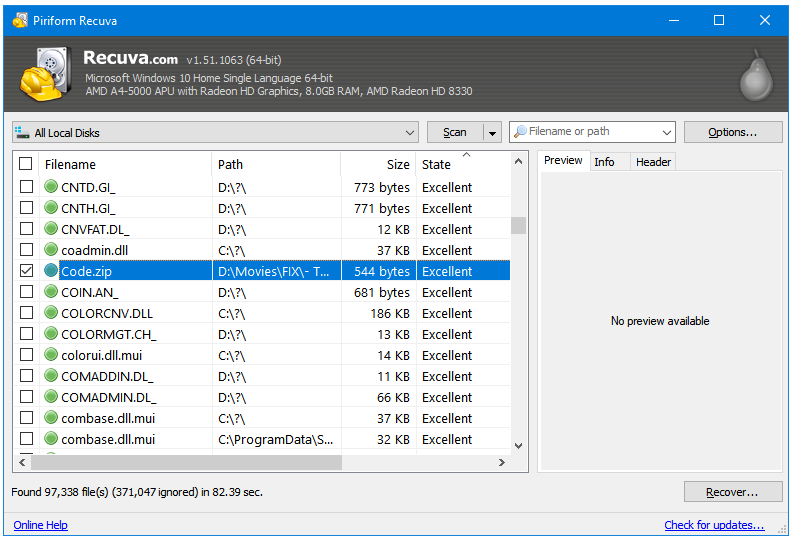
Task: Open the All Local Disks drive dropdown
Action: click(410, 133)
